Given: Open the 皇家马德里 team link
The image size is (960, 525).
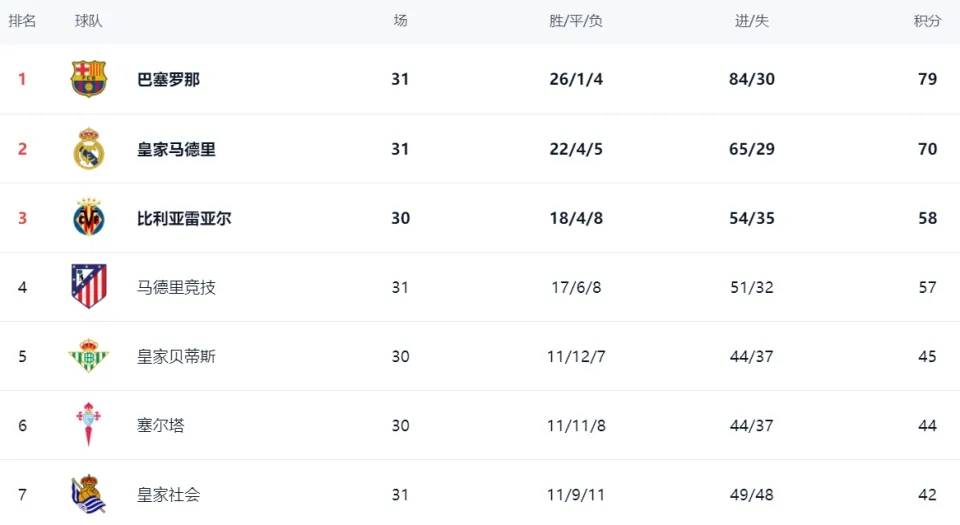Looking at the screenshot, I should (176, 149).
